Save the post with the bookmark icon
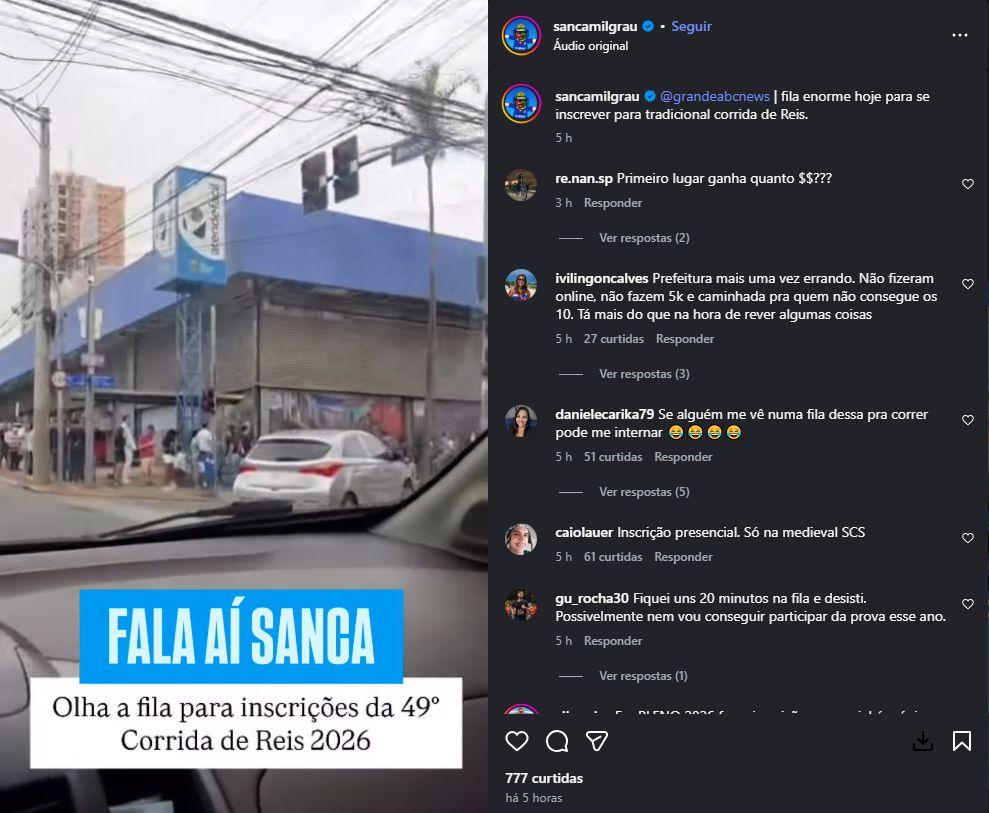Image resolution: width=989 pixels, height=813 pixels. [962, 741]
